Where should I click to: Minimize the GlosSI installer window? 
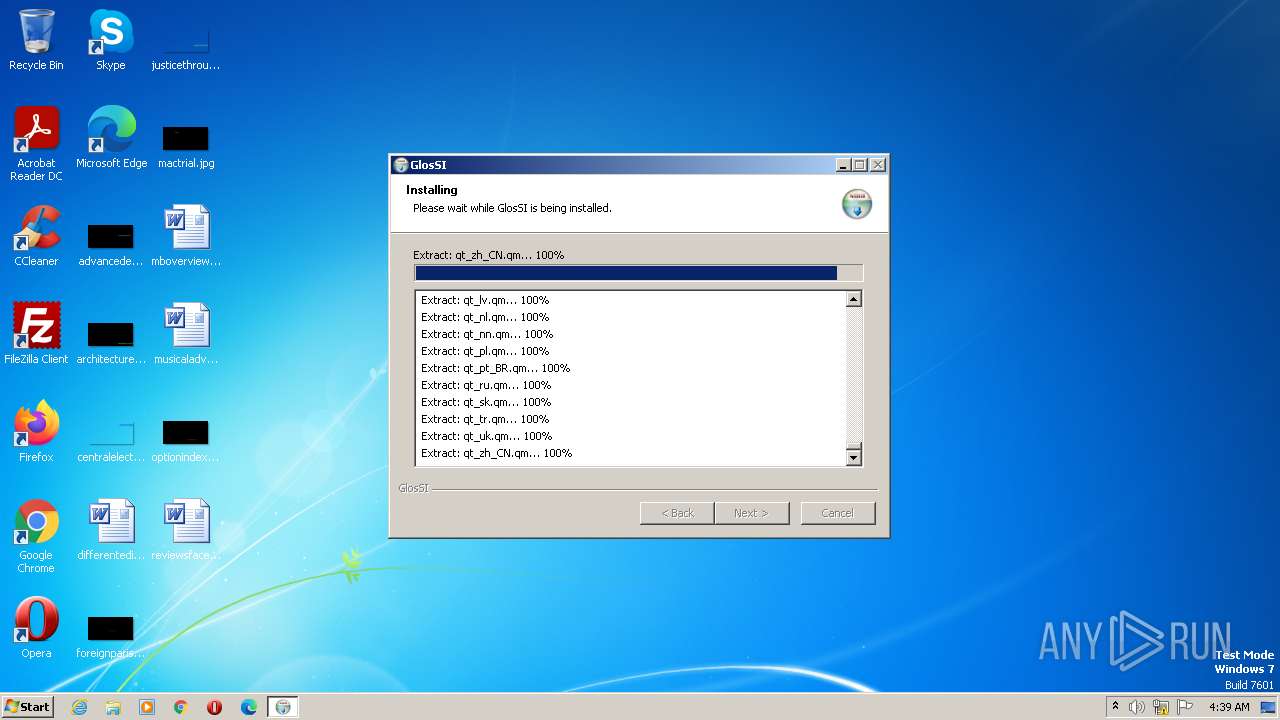pos(843,165)
